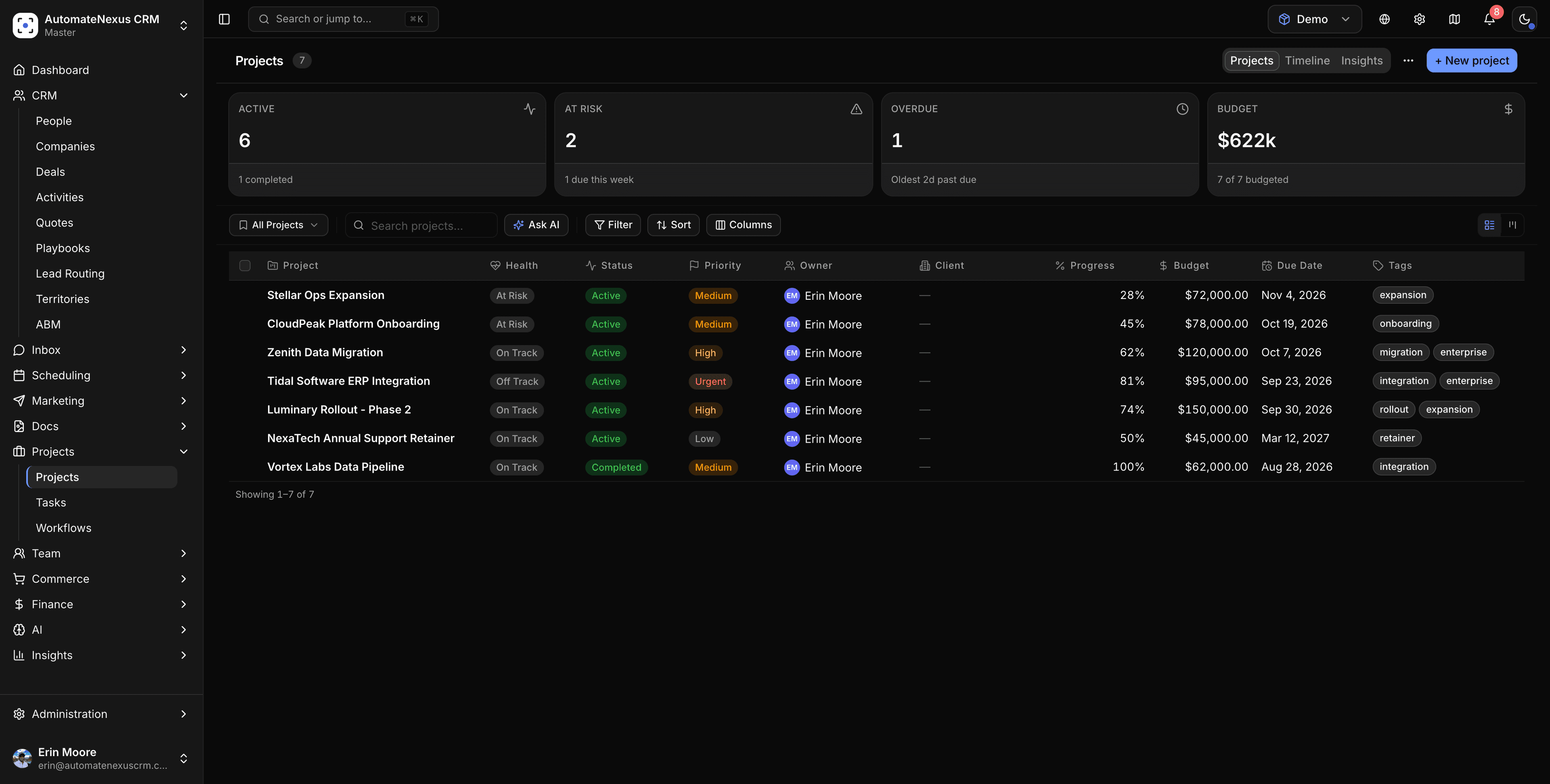Screen dimensions: 1550x784
Task: Switch to the Timeline tab
Action: 1307,61
